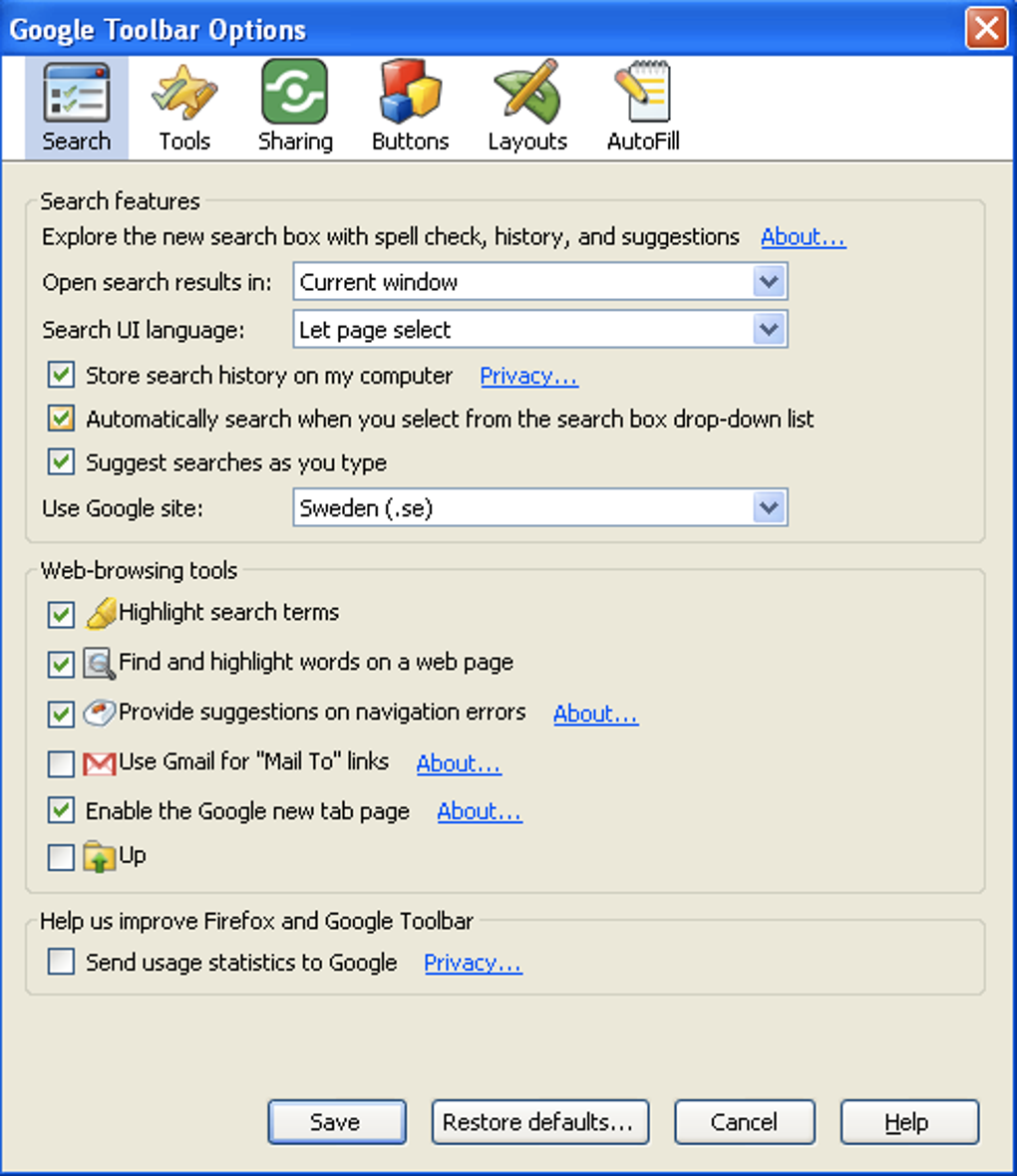Check the Up button checkbox
Viewport: 1017px width, 1176px height.
(x=61, y=857)
